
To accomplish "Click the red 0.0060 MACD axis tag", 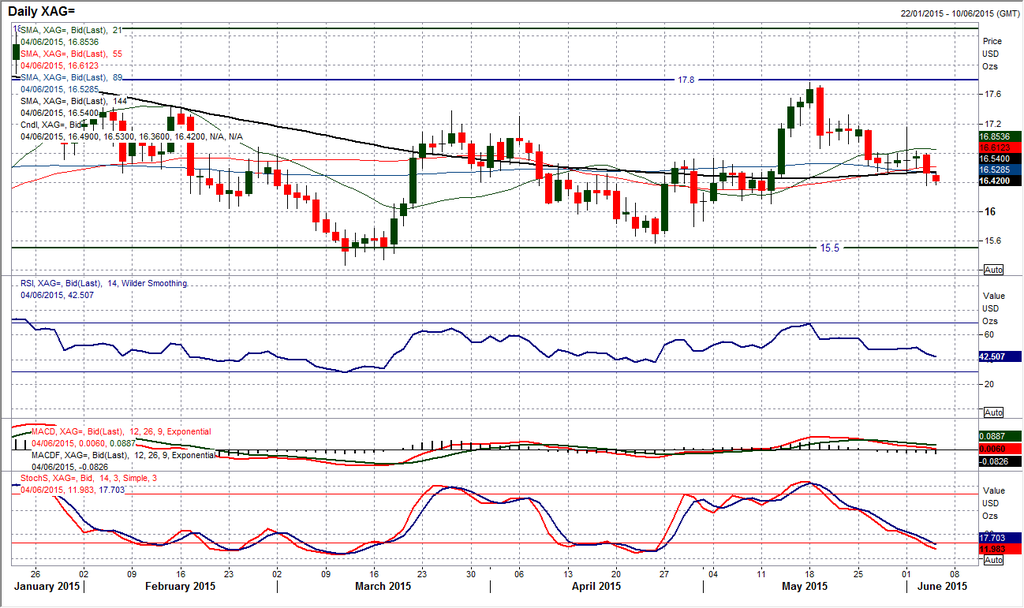I will (999, 449).
